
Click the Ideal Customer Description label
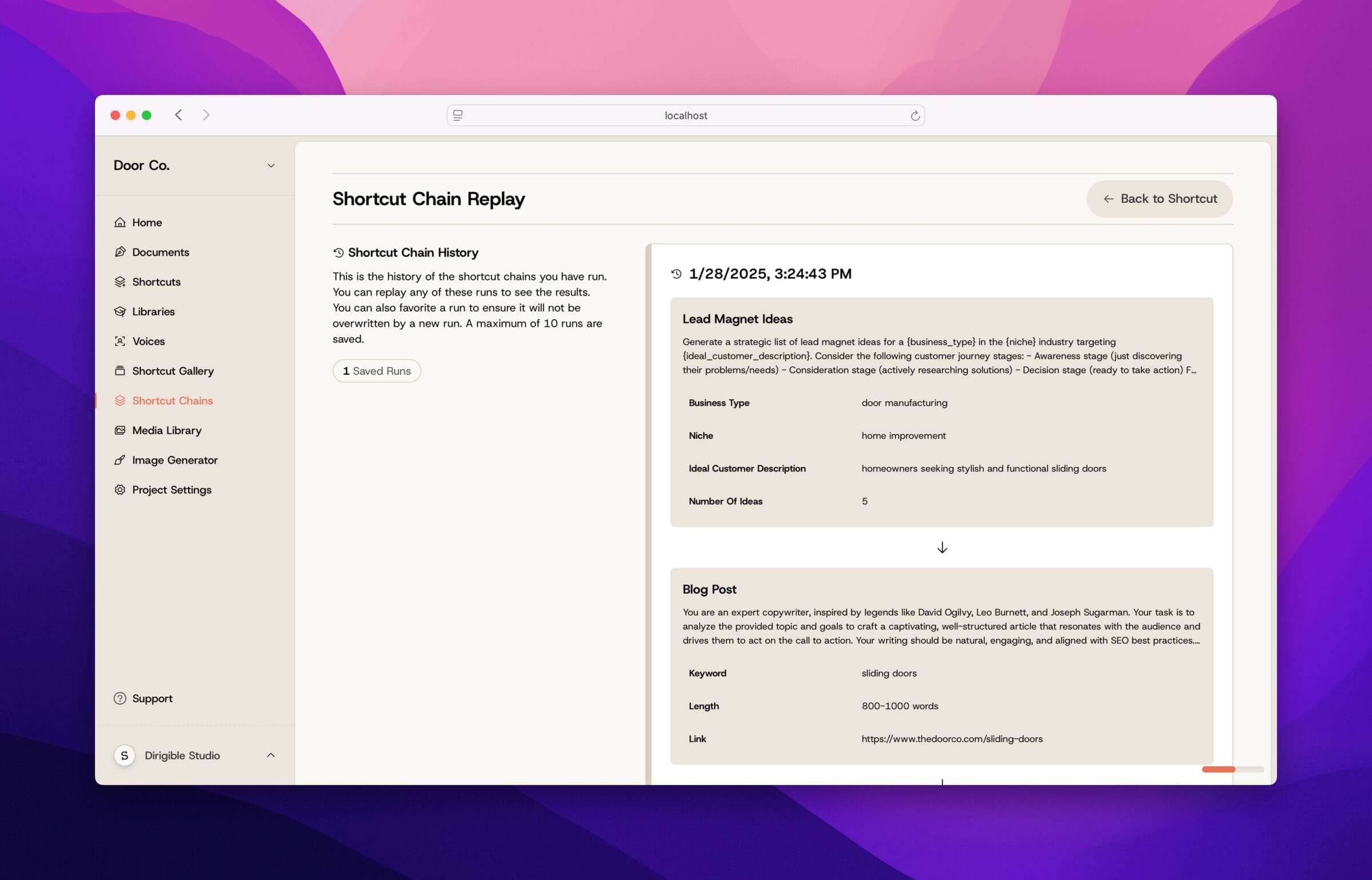click(x=747, y=469)
